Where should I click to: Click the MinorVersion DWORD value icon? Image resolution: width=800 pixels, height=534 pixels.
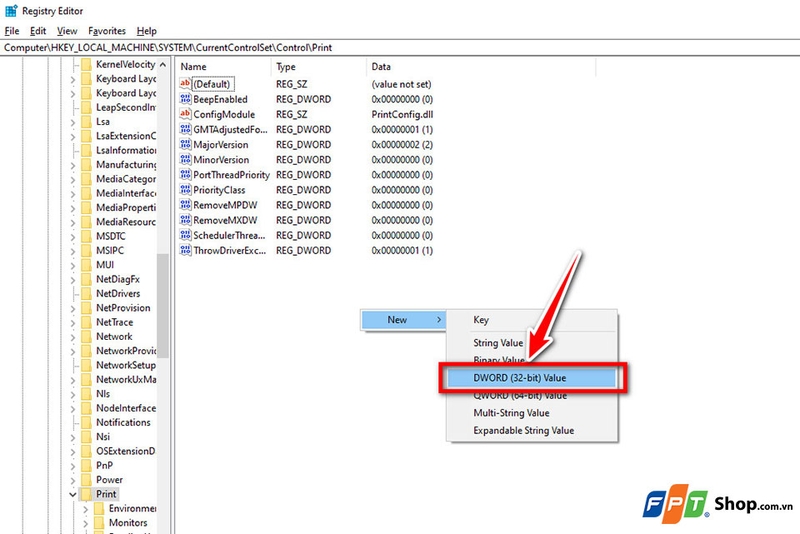pyautogui.click(x=185, y=160)
